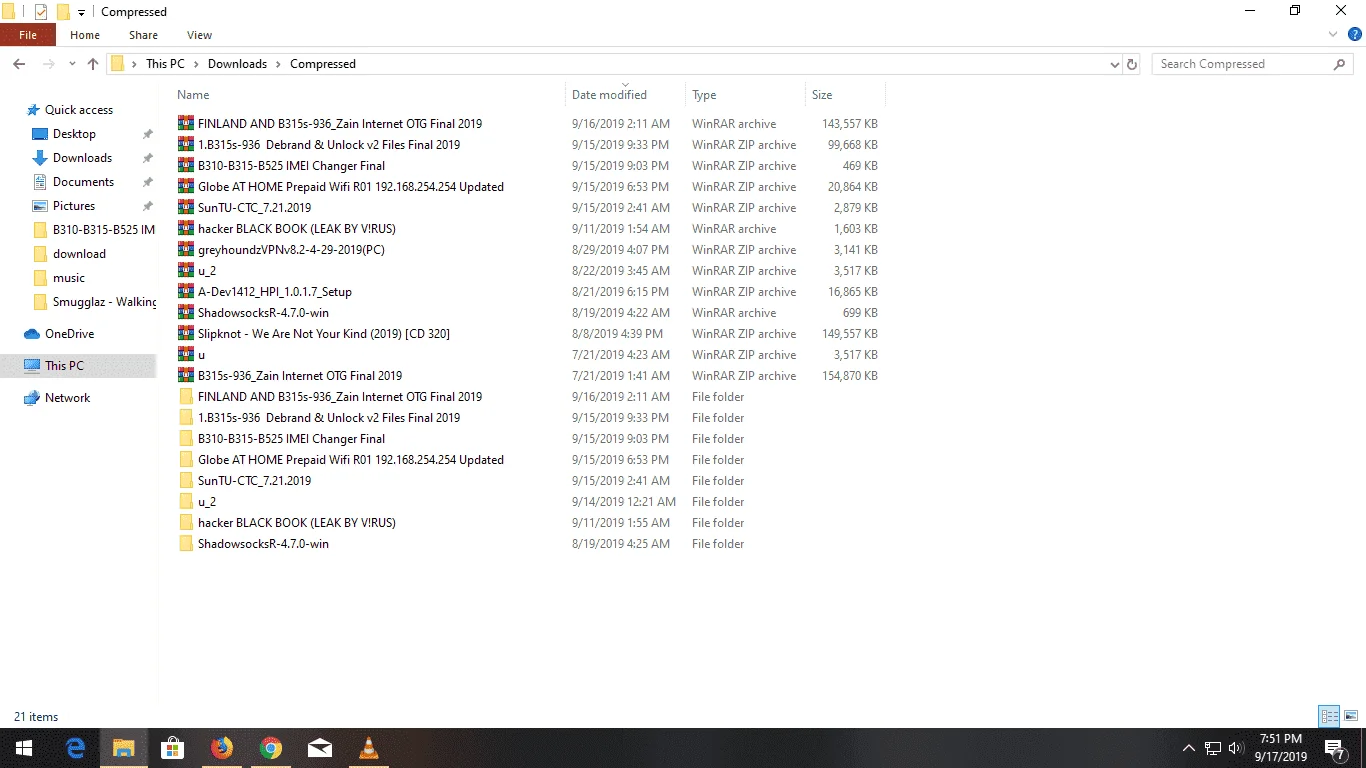Open VLC media player from the taskbar
1366x768 pixels.
pos(368,748)
